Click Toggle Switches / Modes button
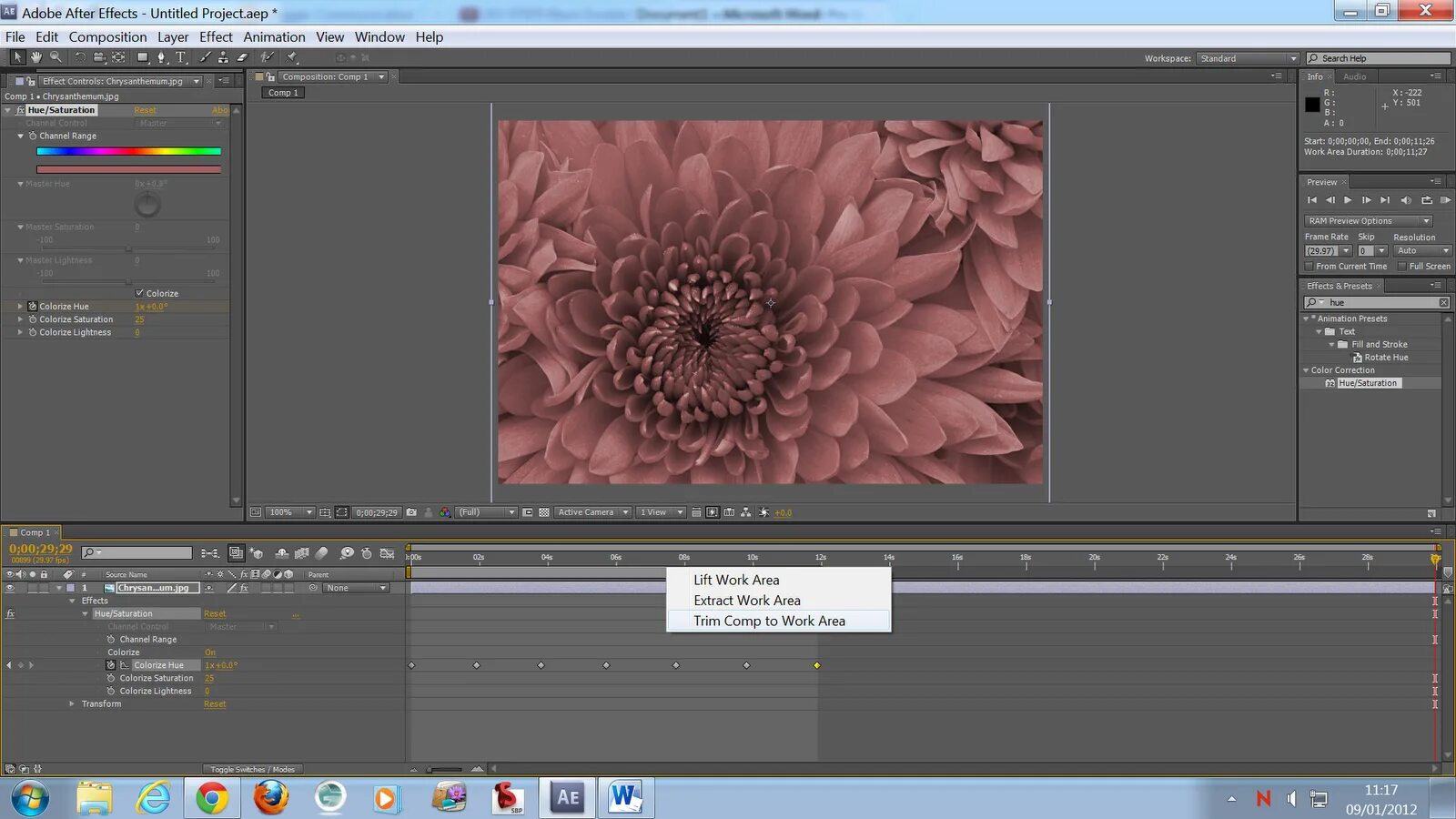 click(x=252, y=770)
